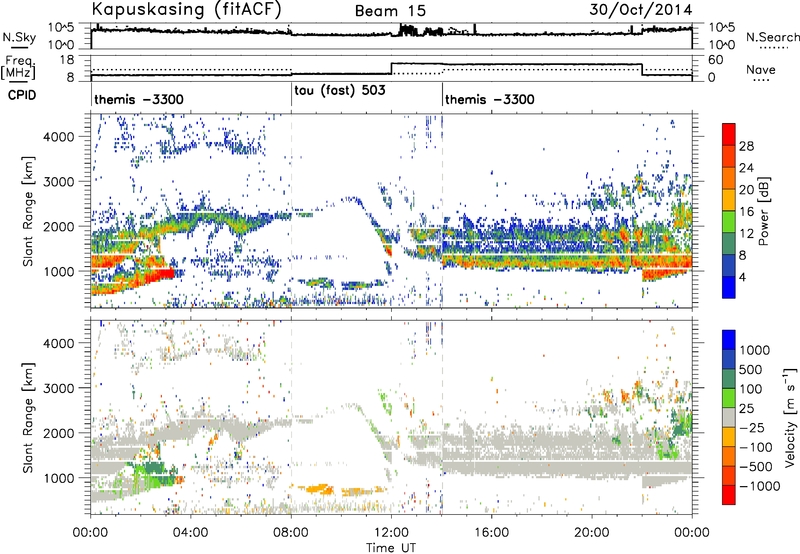Click the 'themis -3300' label after 'tou (fast) 503'

coord(490,99)
